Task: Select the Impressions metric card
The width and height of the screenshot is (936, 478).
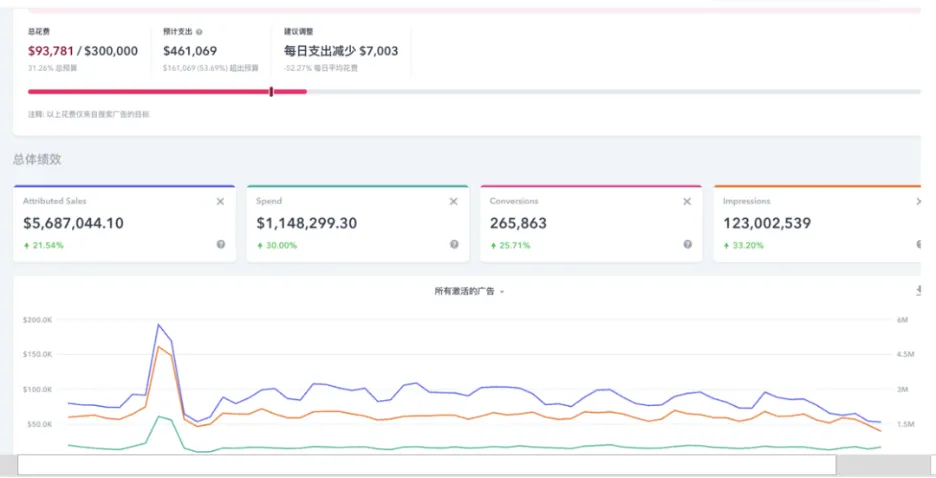Action: [x=817, y=224]
